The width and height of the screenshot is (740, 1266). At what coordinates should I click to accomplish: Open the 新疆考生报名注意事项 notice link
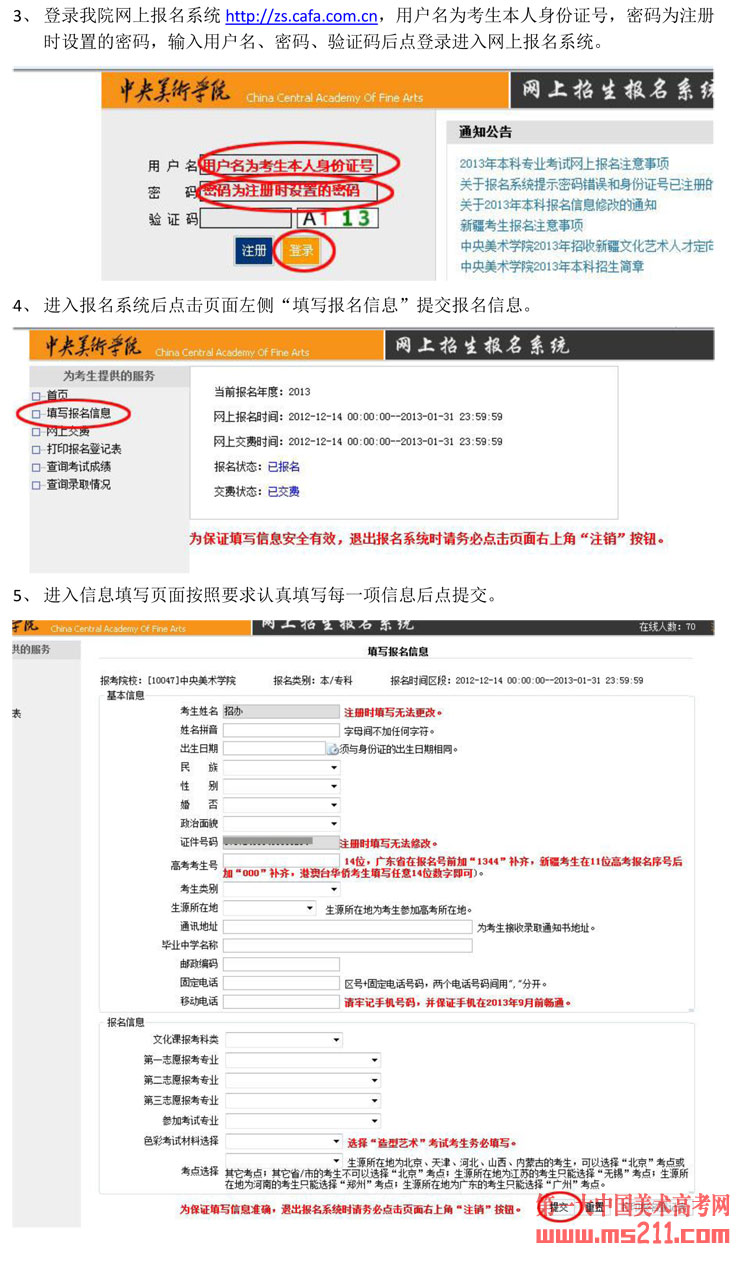coord(521,226)
